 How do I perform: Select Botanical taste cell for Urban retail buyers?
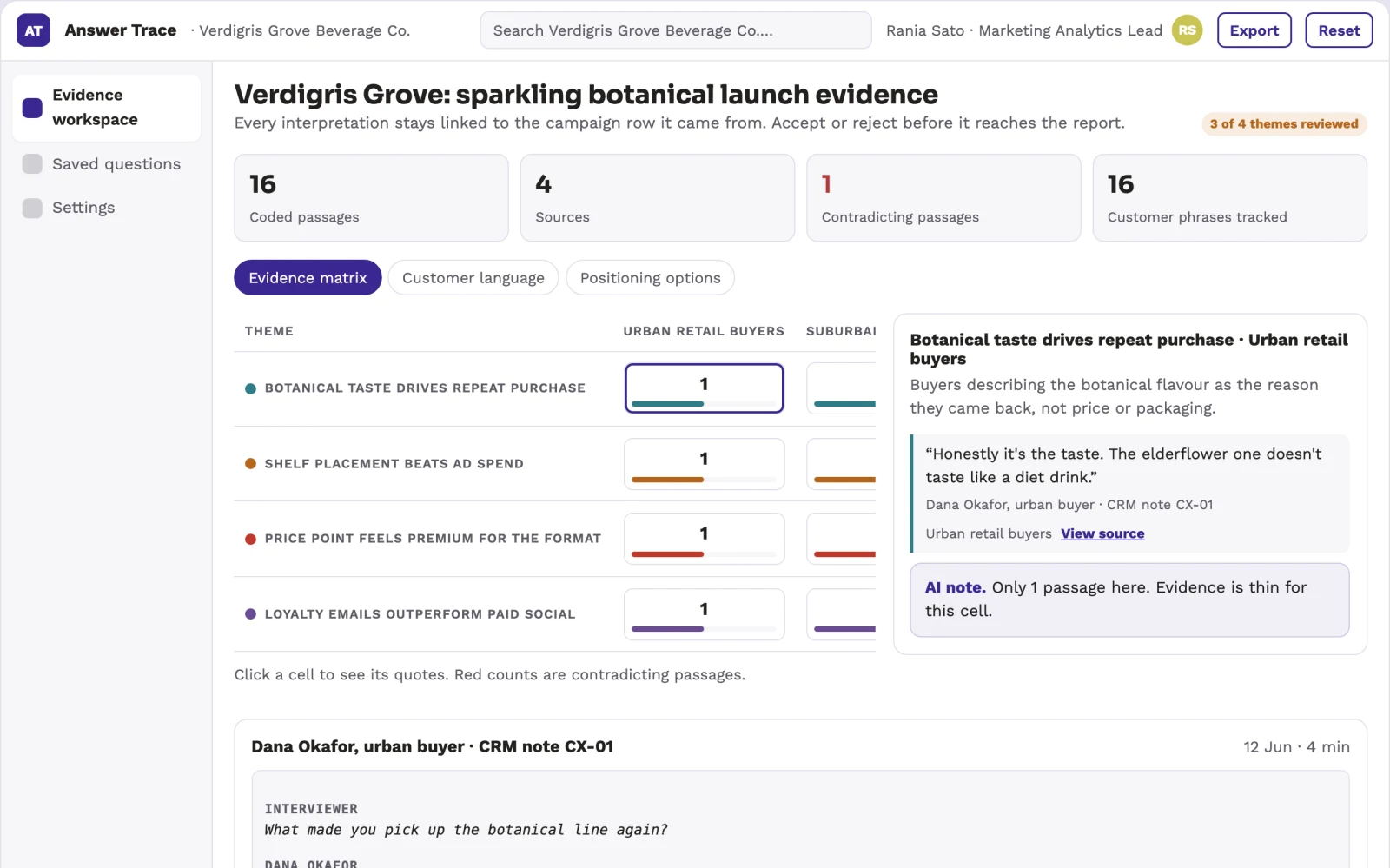(x=705, y=388)
